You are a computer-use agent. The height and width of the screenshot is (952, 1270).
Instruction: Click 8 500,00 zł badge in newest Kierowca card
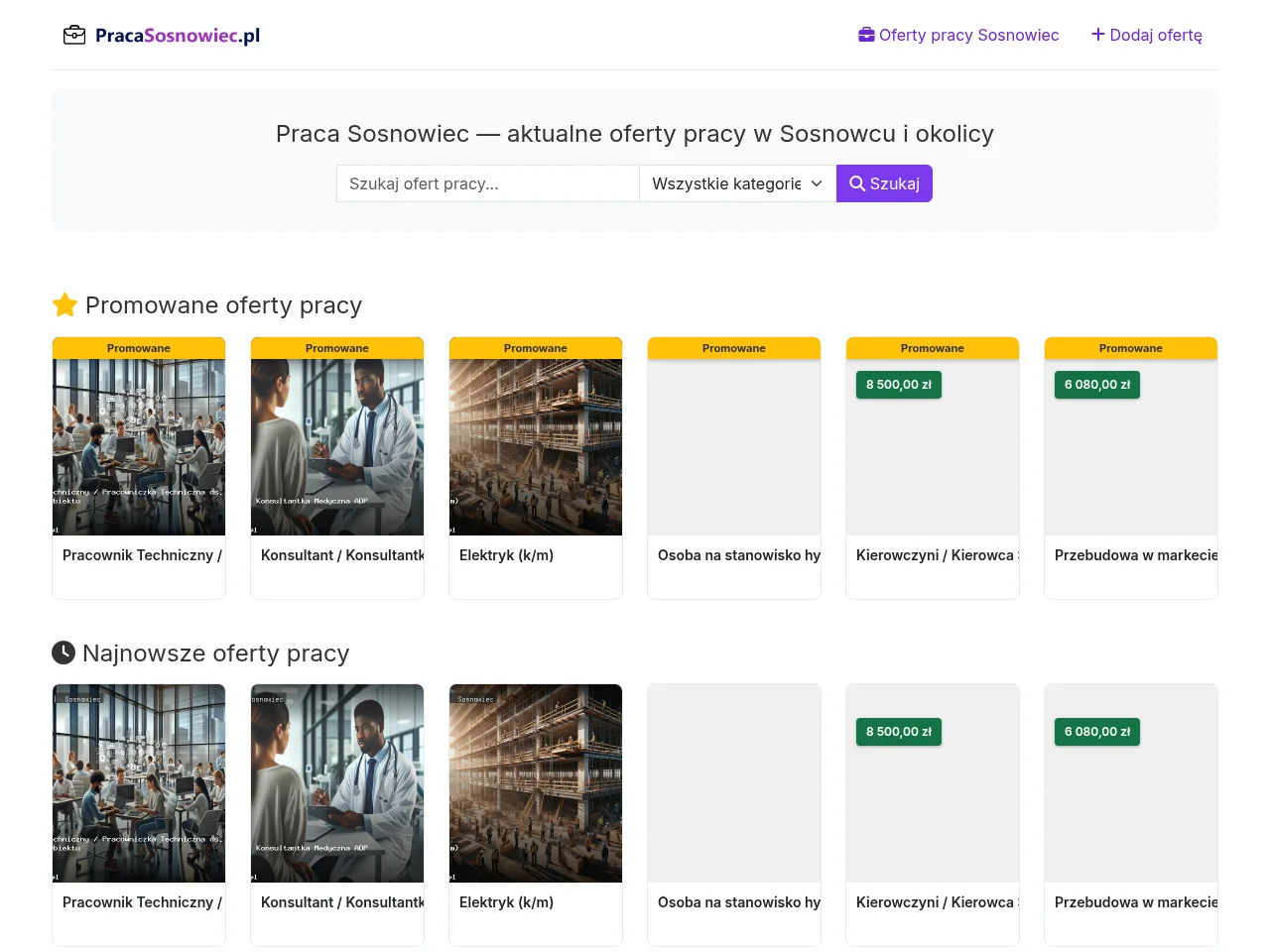[899, 732]
